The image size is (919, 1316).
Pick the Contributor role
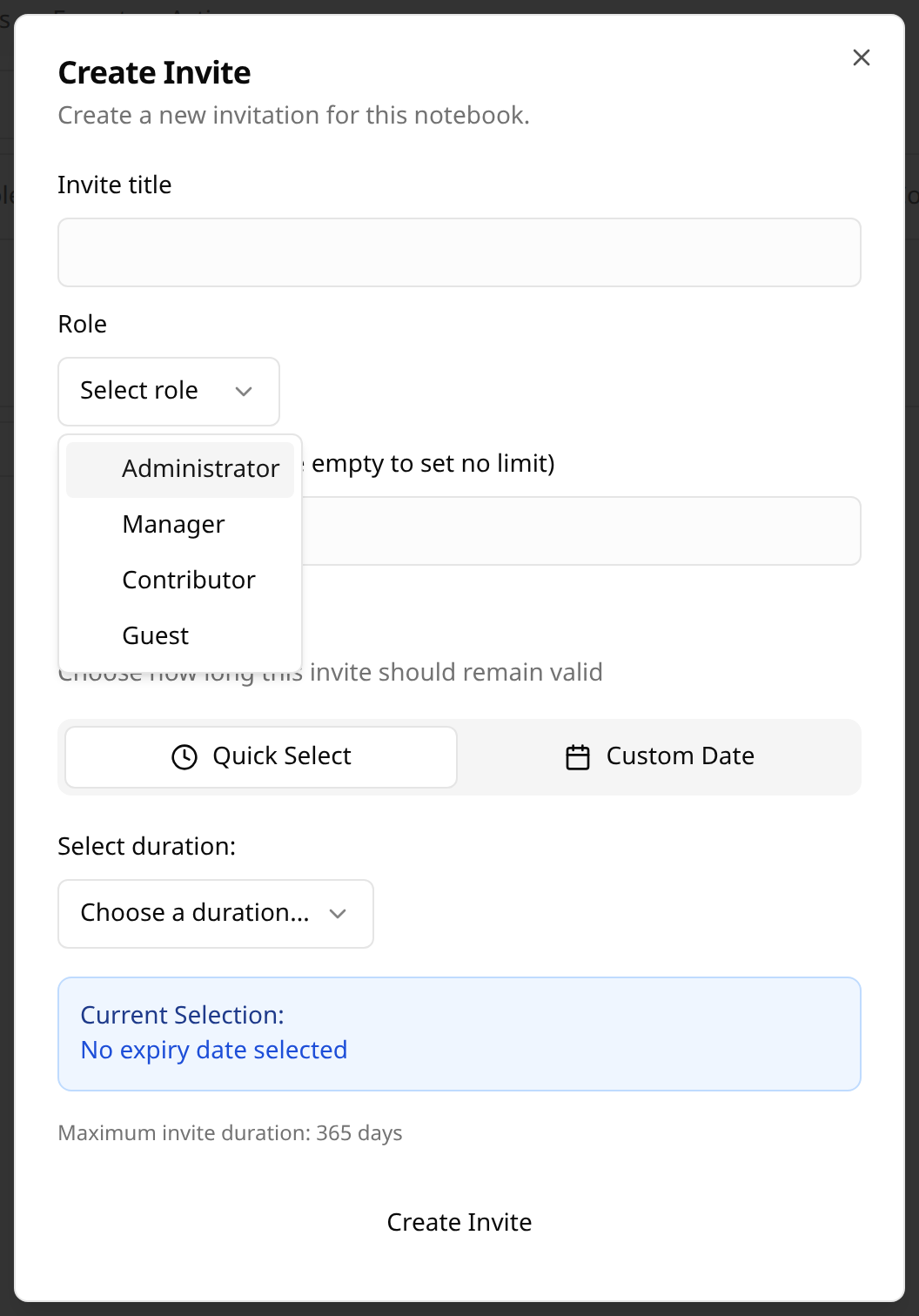[x=189, y=581]
